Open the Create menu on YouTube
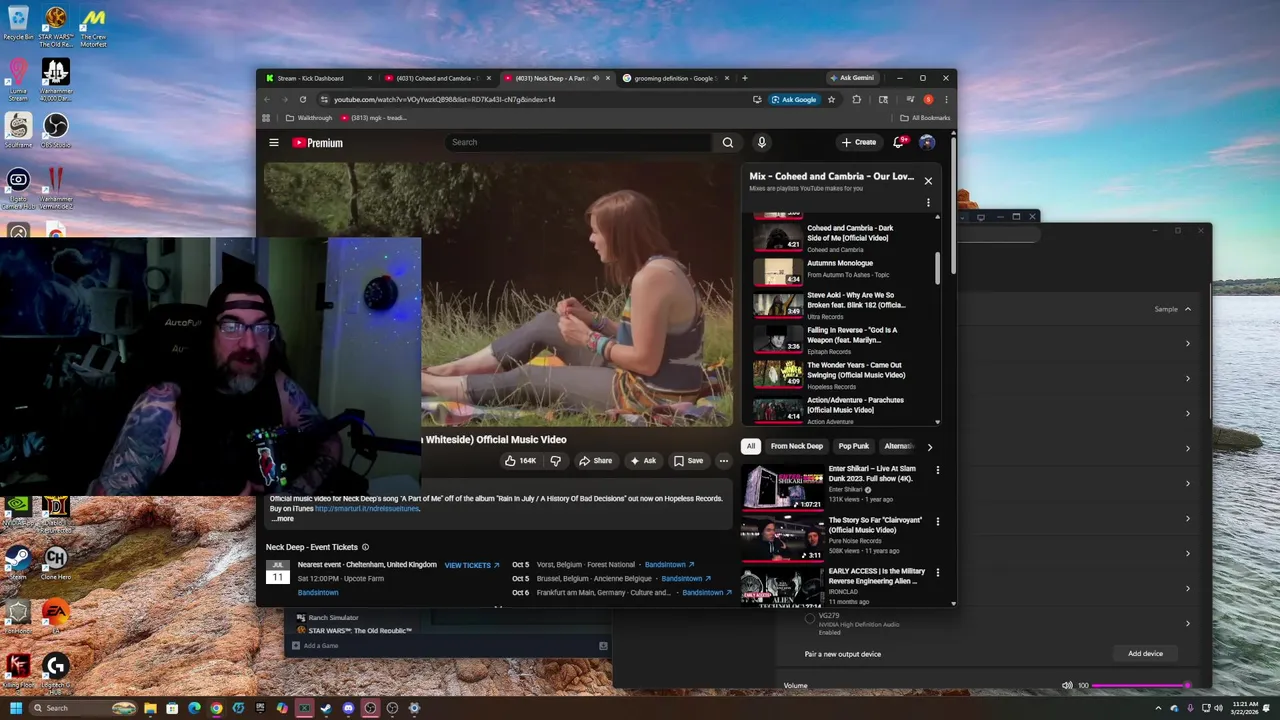 (x=858, y=142)
